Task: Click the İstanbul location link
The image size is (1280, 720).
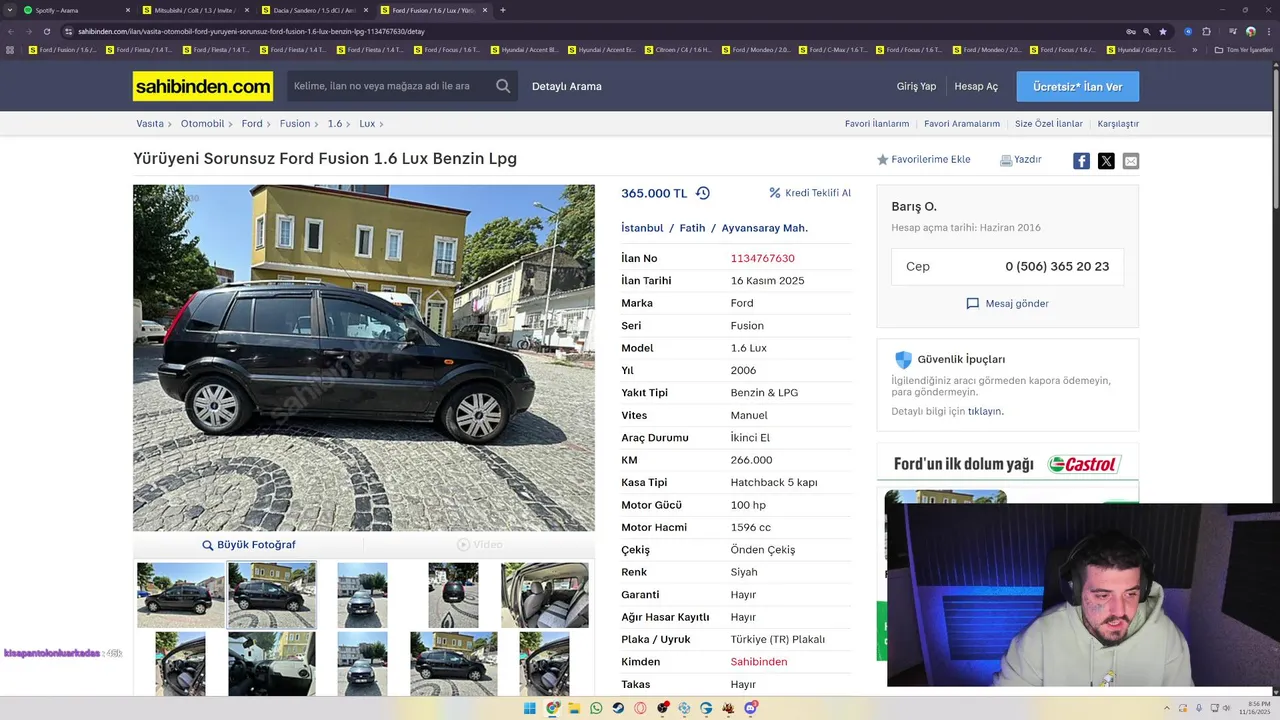Action: [642, 228]
